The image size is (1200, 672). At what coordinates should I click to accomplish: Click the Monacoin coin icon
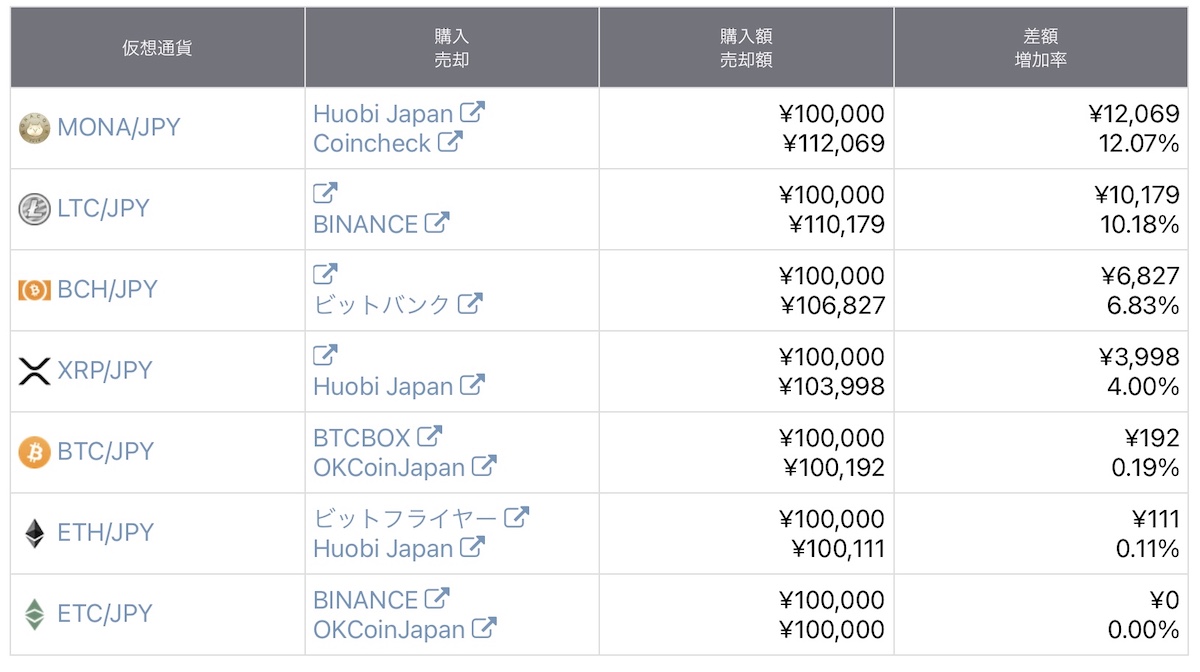click(34, 128)
